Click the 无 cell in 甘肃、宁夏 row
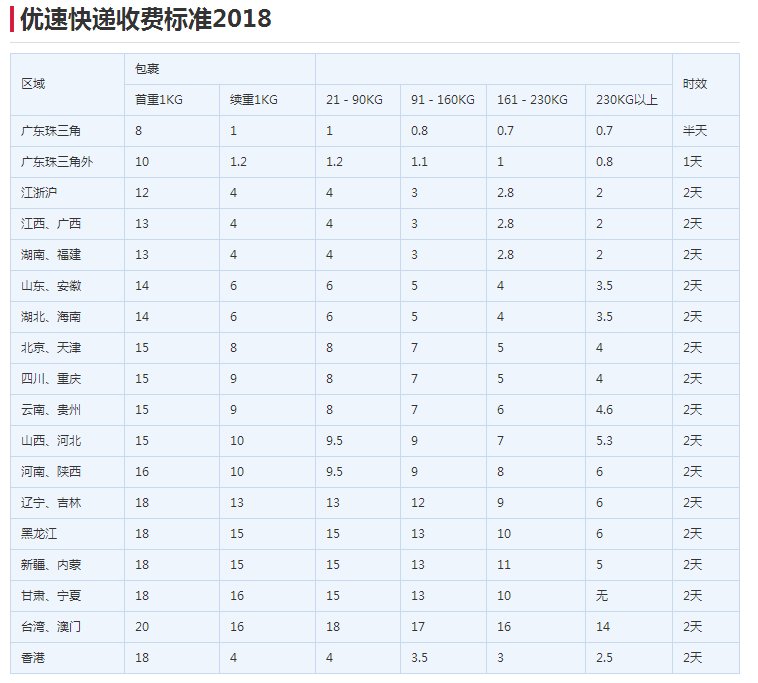Screen dimensions: 758x683 coord(602,596)
